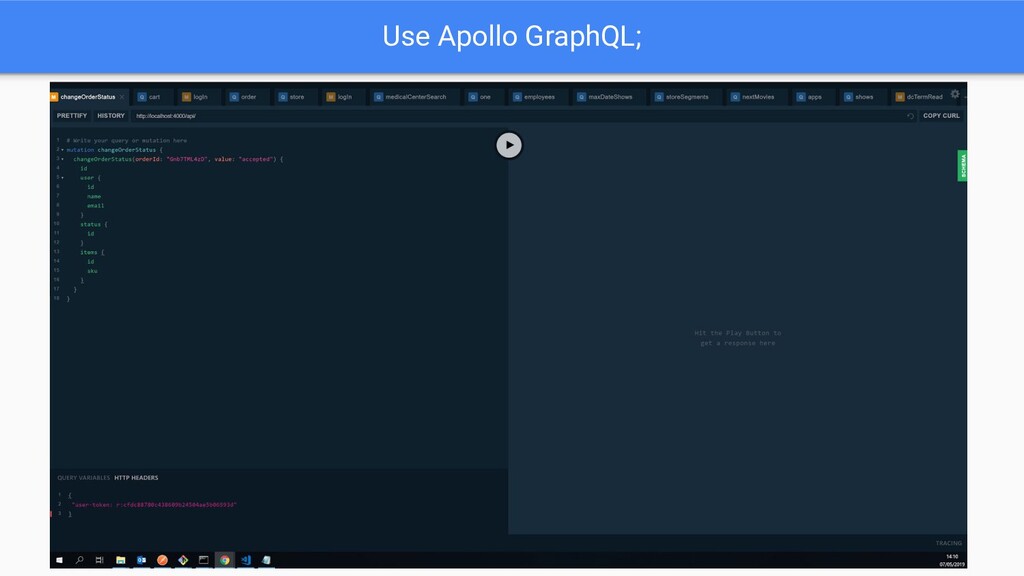The height and width of the screenshot is (576, 1024).
Task: Open the Git app from the taskbar
Action: coord(184,560)
